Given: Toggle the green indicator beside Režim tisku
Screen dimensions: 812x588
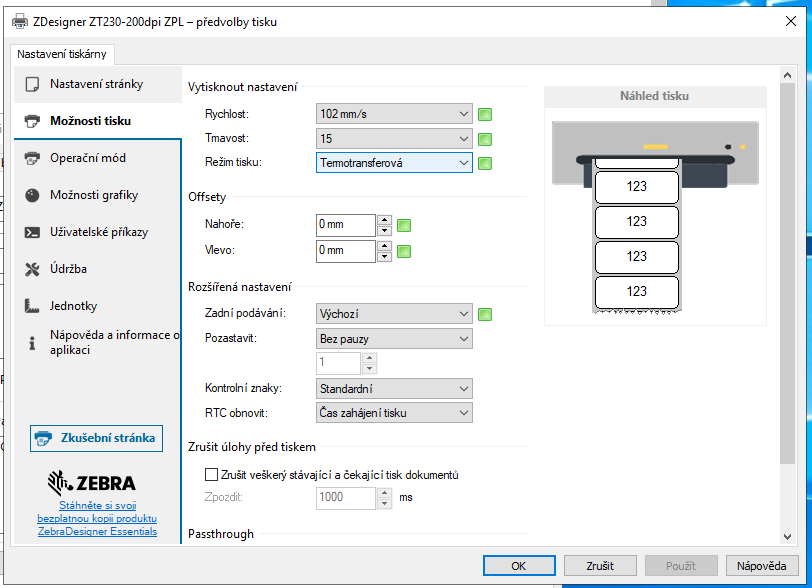Looking at the screenshot, I should [x=485, y=163].
